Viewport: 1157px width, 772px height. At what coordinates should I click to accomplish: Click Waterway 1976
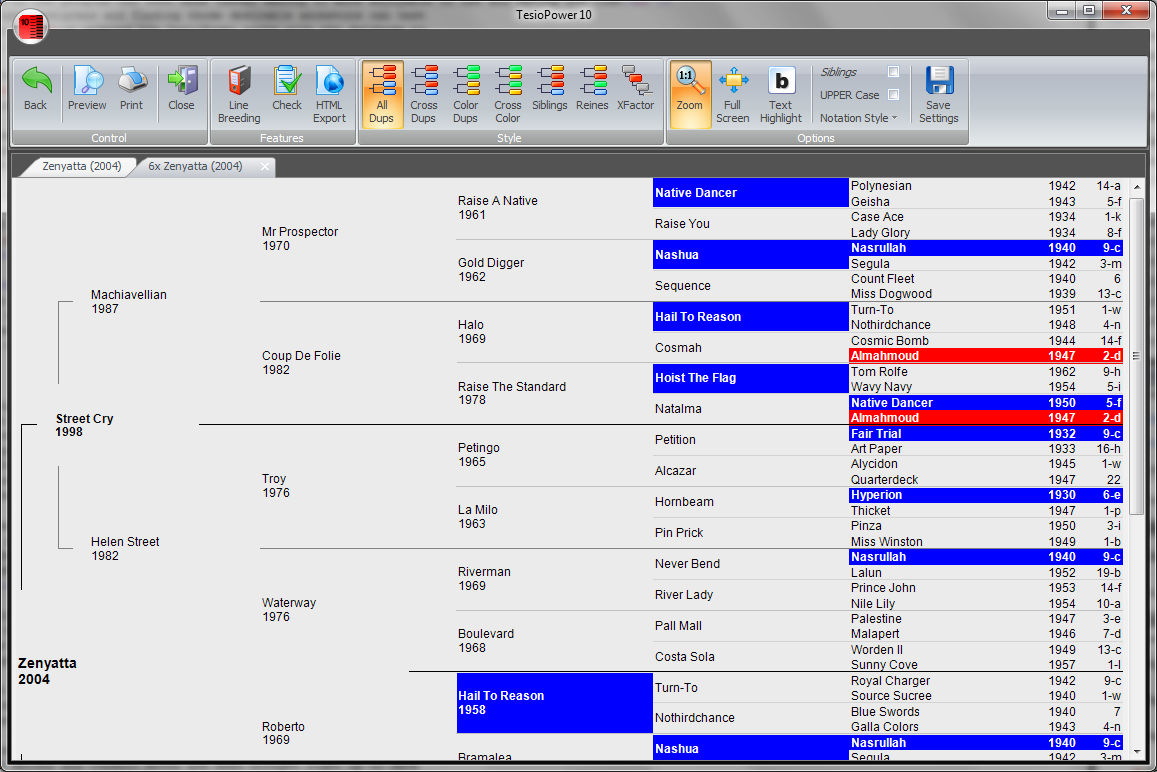(289, 610)
